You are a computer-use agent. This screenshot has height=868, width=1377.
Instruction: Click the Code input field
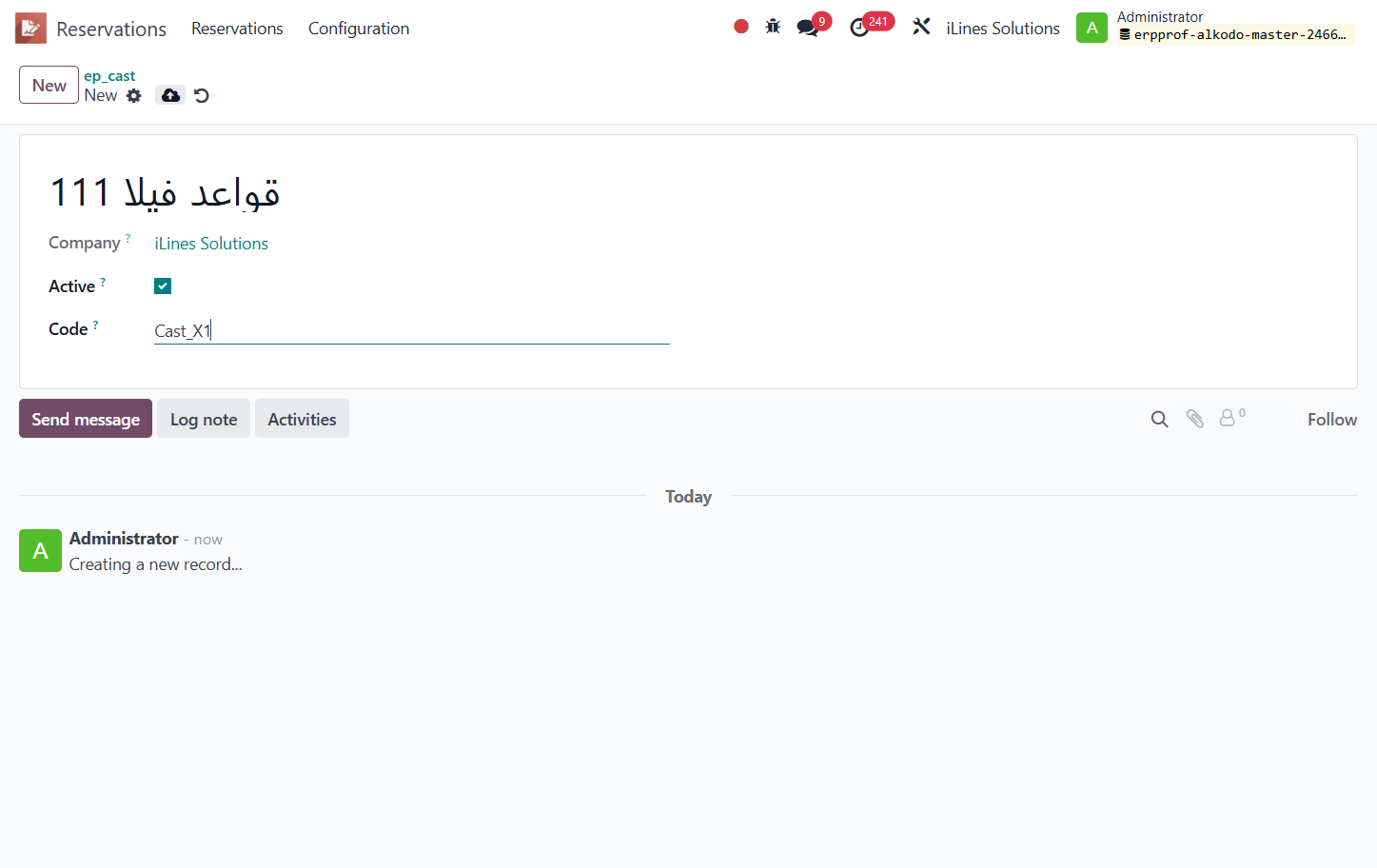click(412, 330)
